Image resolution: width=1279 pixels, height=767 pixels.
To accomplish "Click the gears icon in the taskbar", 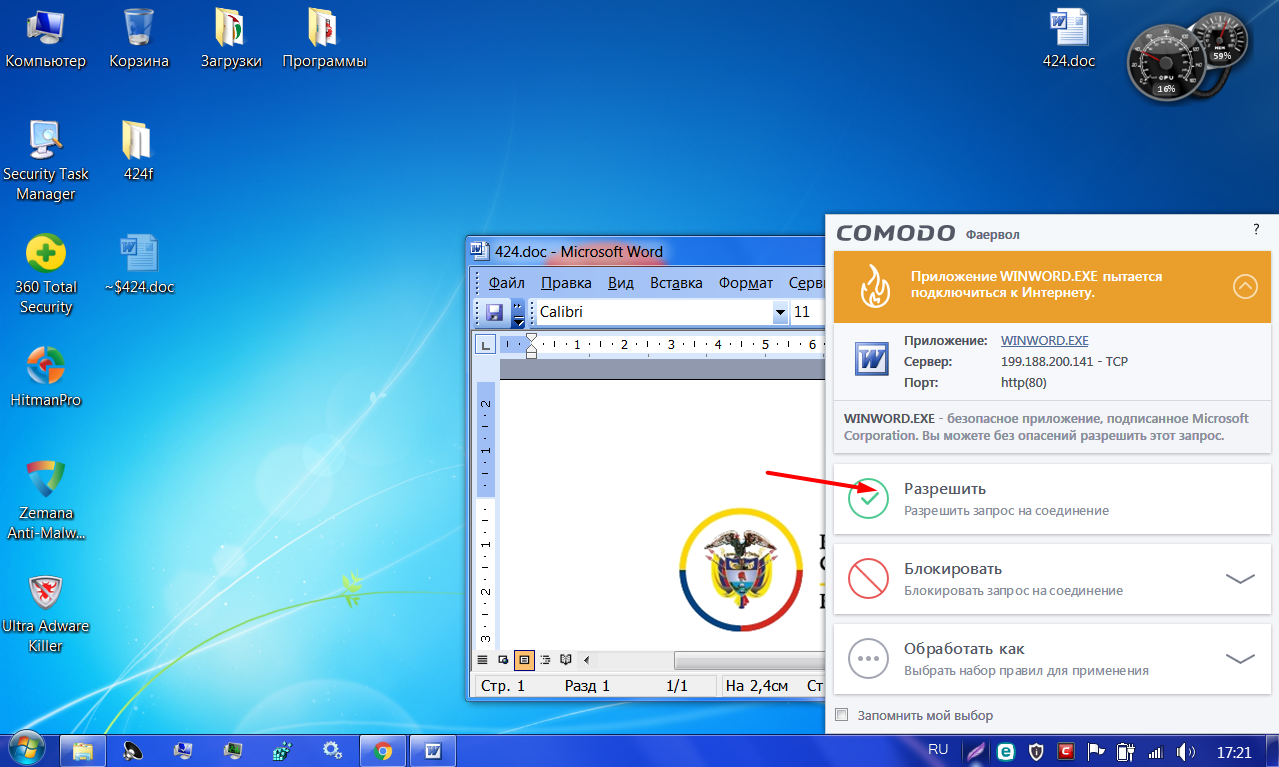I will click(x=333, y=749).
